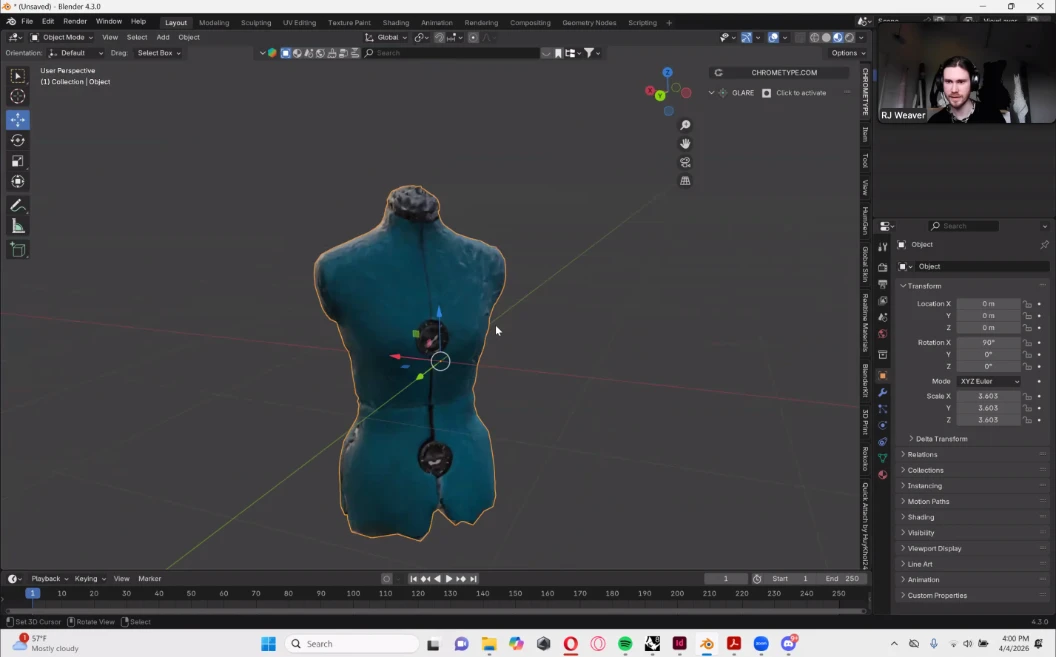This screenshot has width=1056, height=657.
Task: Open the XYZ Euler rotation mode dropdown
Action: (988, 381)
